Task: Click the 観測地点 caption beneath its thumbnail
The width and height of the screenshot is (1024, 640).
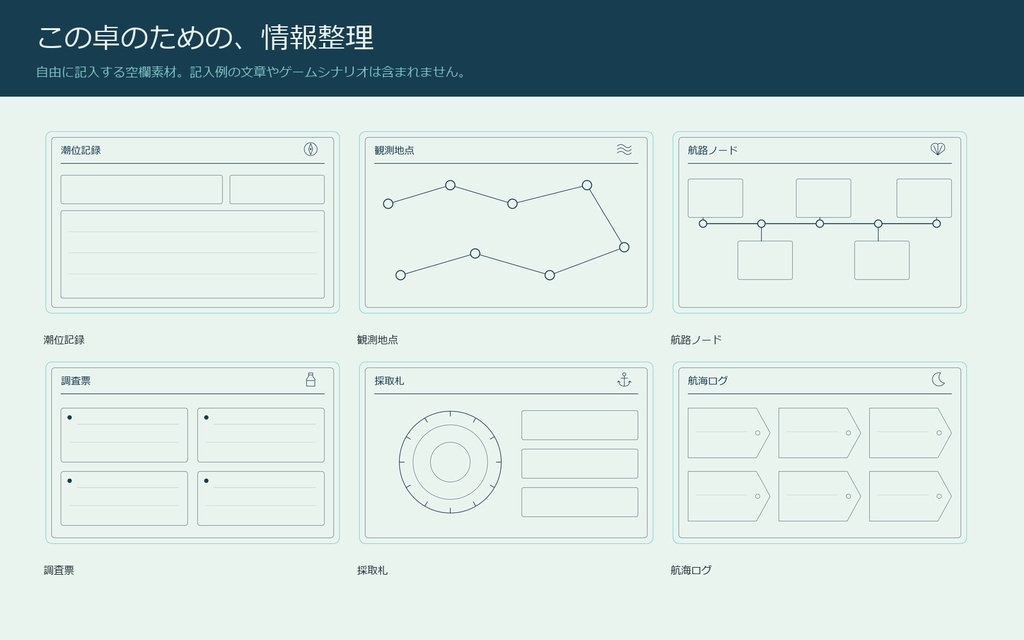Action: [377, 340]
